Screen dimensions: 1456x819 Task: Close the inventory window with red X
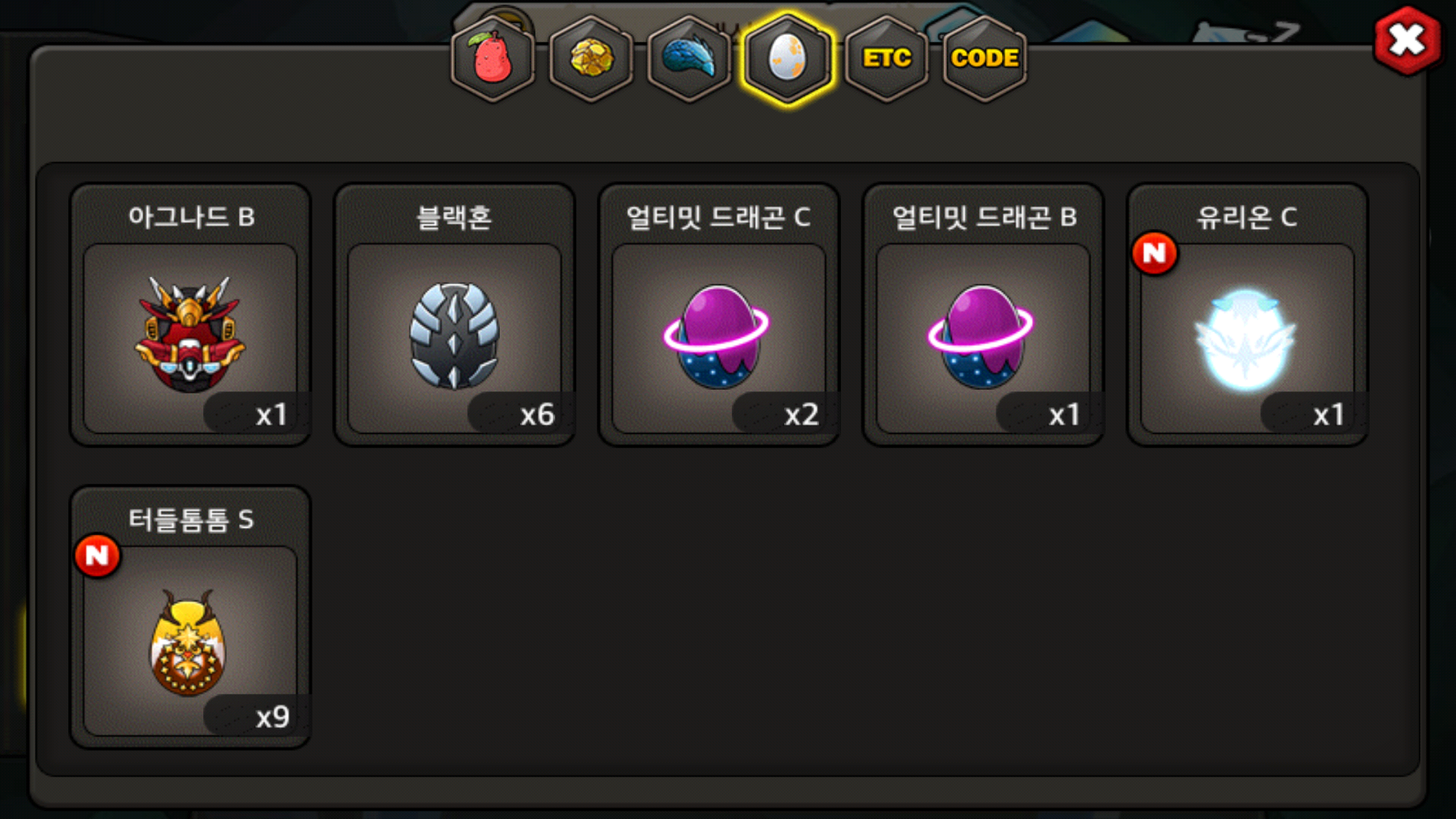1407,41
